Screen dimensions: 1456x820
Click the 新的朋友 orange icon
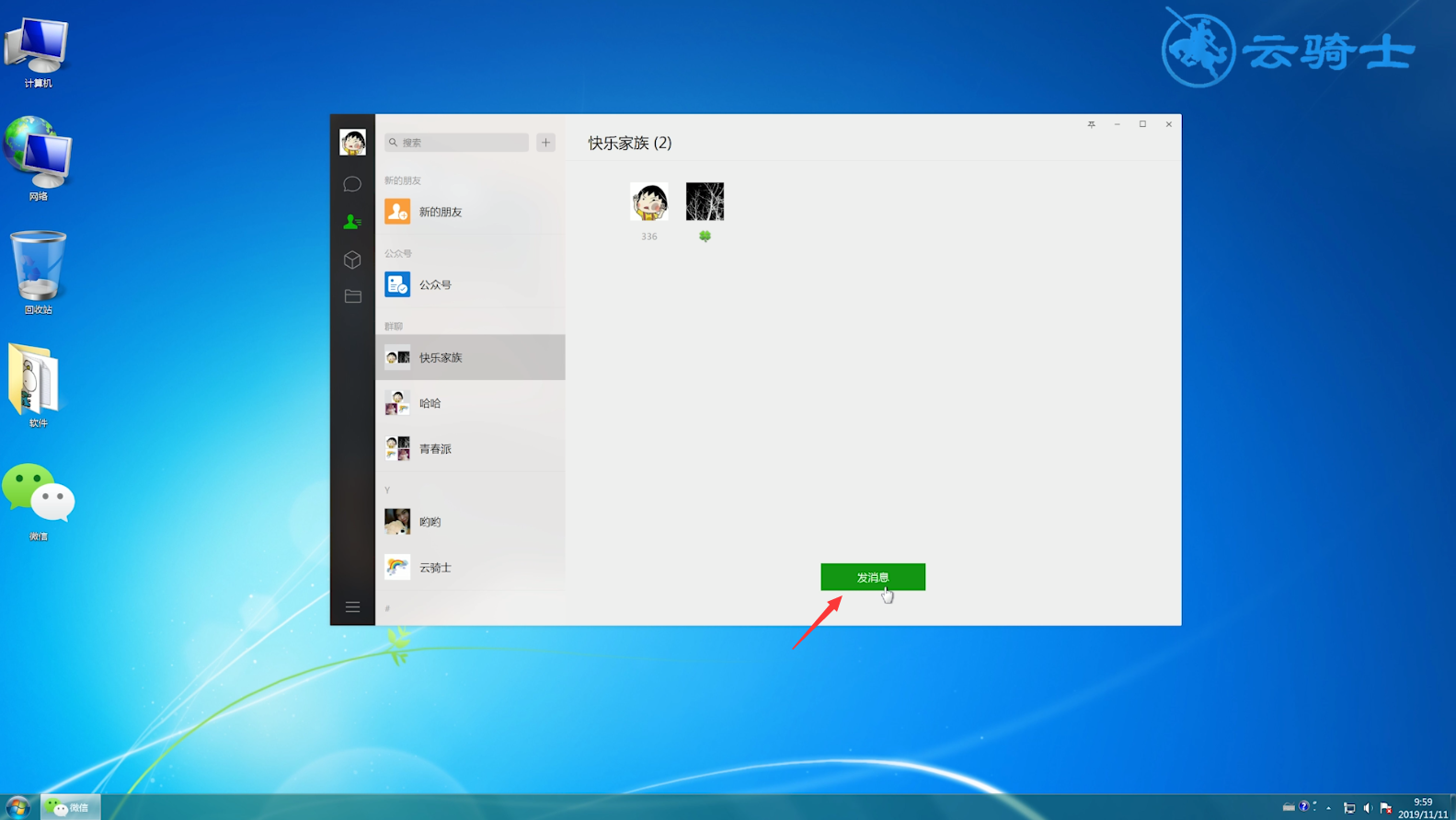tap(397, 212)
